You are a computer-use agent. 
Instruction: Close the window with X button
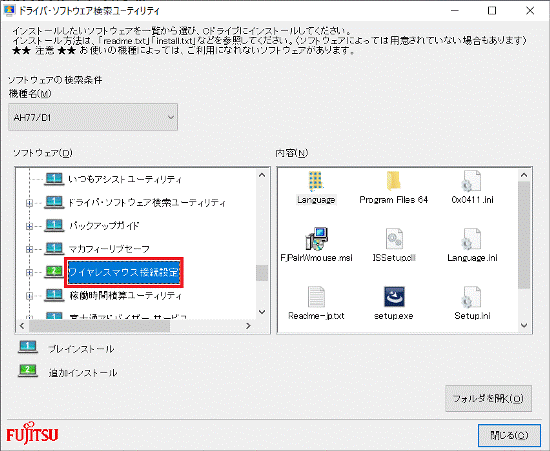pos(530,11)
